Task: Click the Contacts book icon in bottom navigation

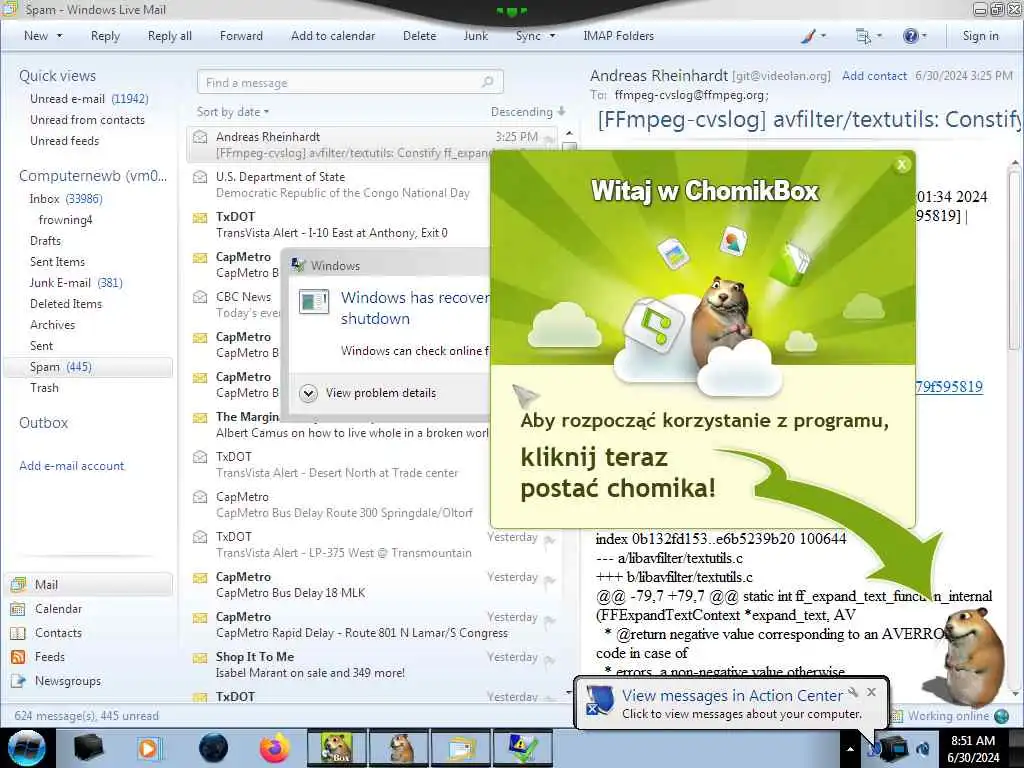Action: pyautogui.click(x=18, y=633)
